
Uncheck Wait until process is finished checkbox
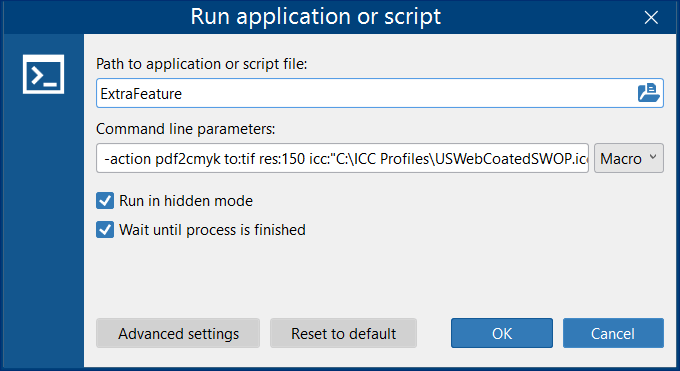105,230
